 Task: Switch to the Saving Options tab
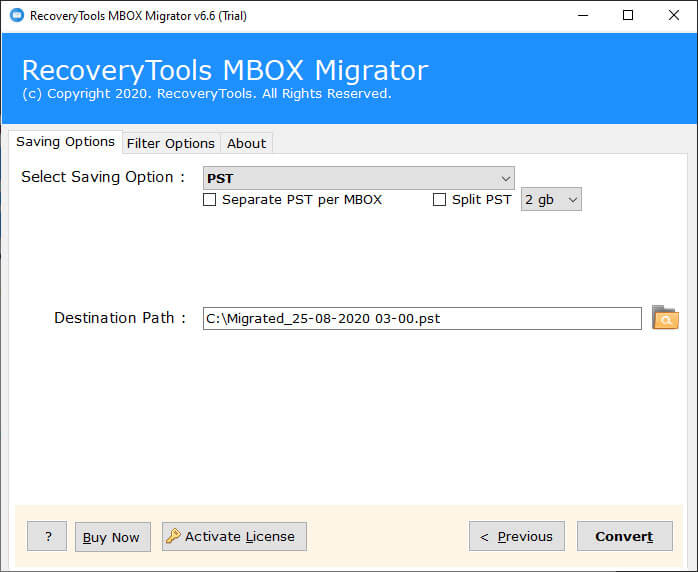[65, 142]
